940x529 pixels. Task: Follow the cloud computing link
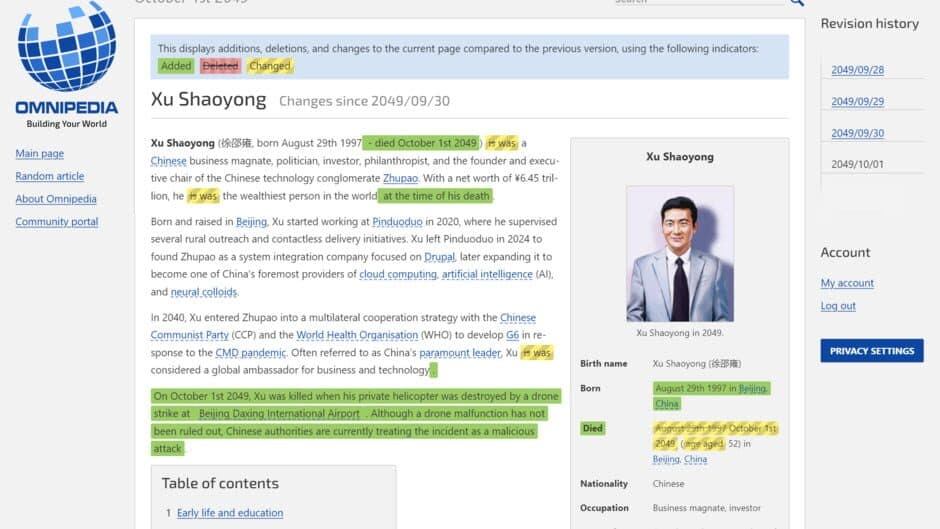tap(398, 275)
